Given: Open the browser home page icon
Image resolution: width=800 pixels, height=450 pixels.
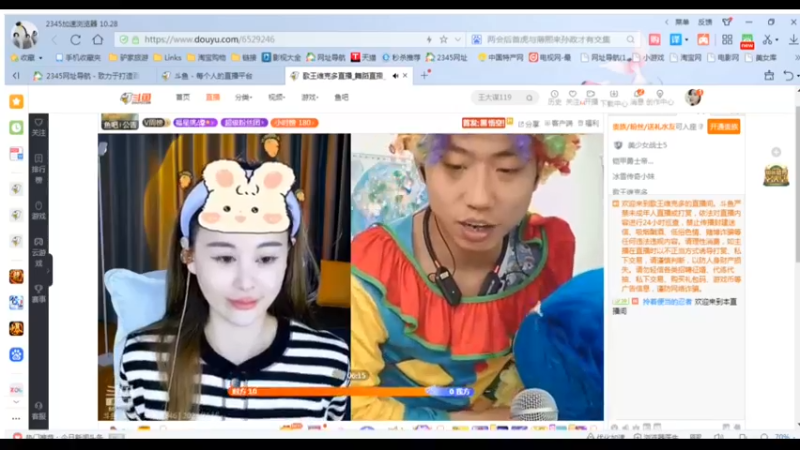Looking at the screenshot, I should (x=97, y=39).
